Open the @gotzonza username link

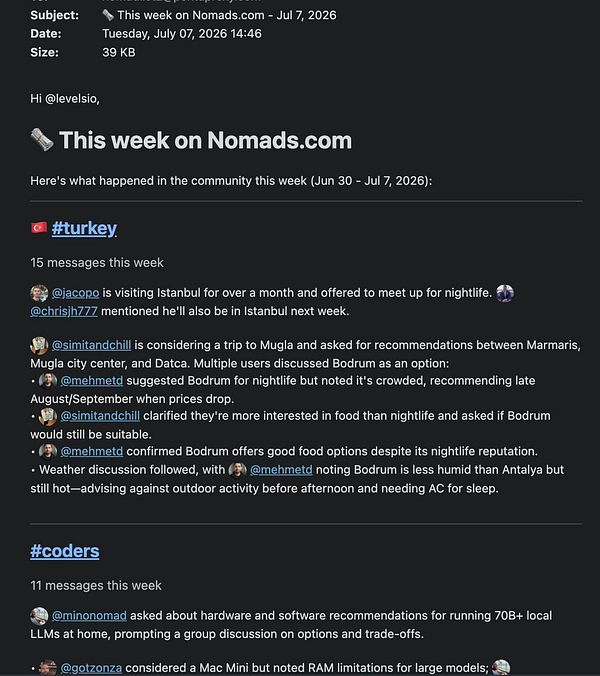tap(91, 668)
